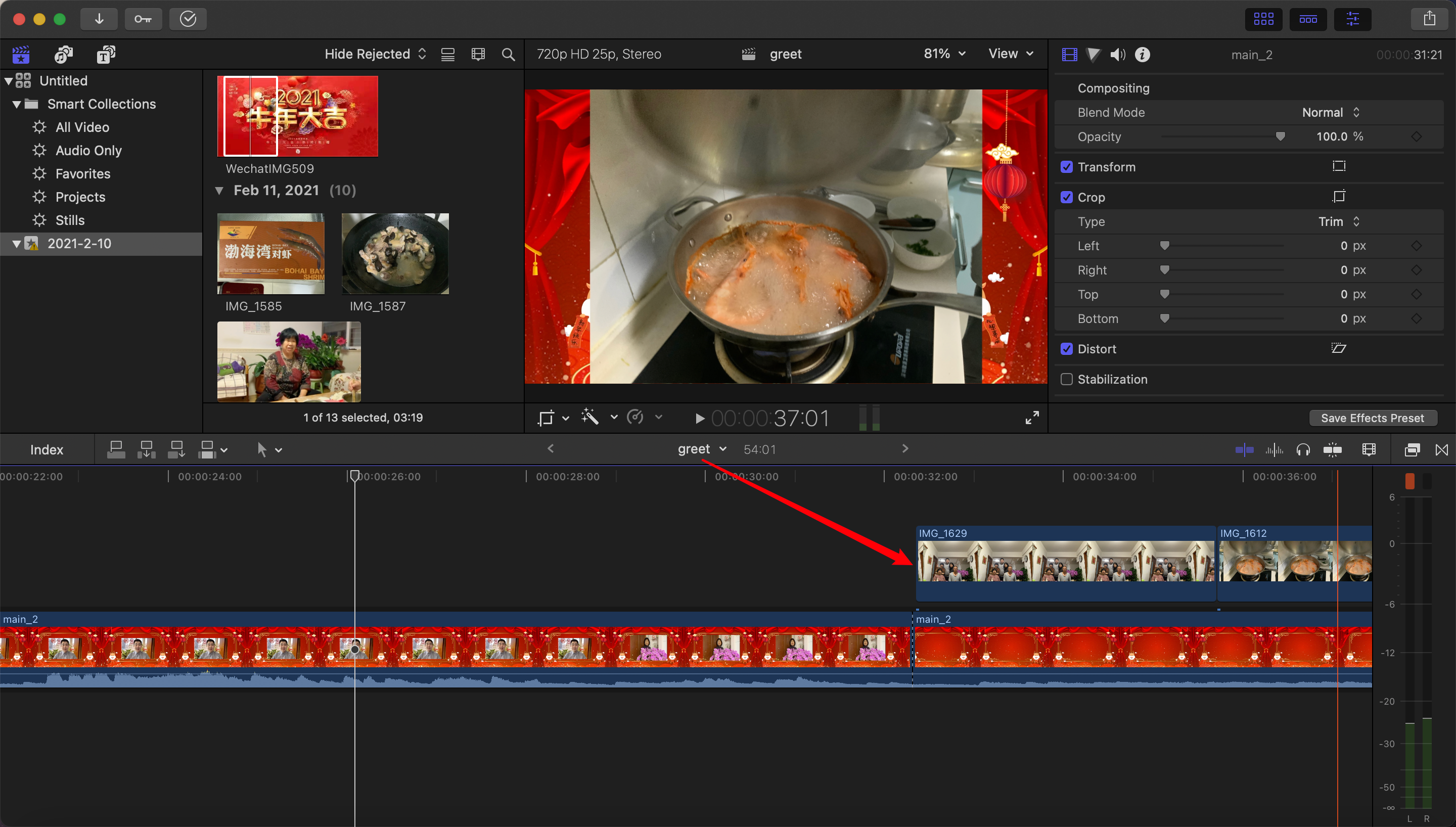The image size is (1456, 827).
Task: Click the Share export icon
Action: (1429, 19)
